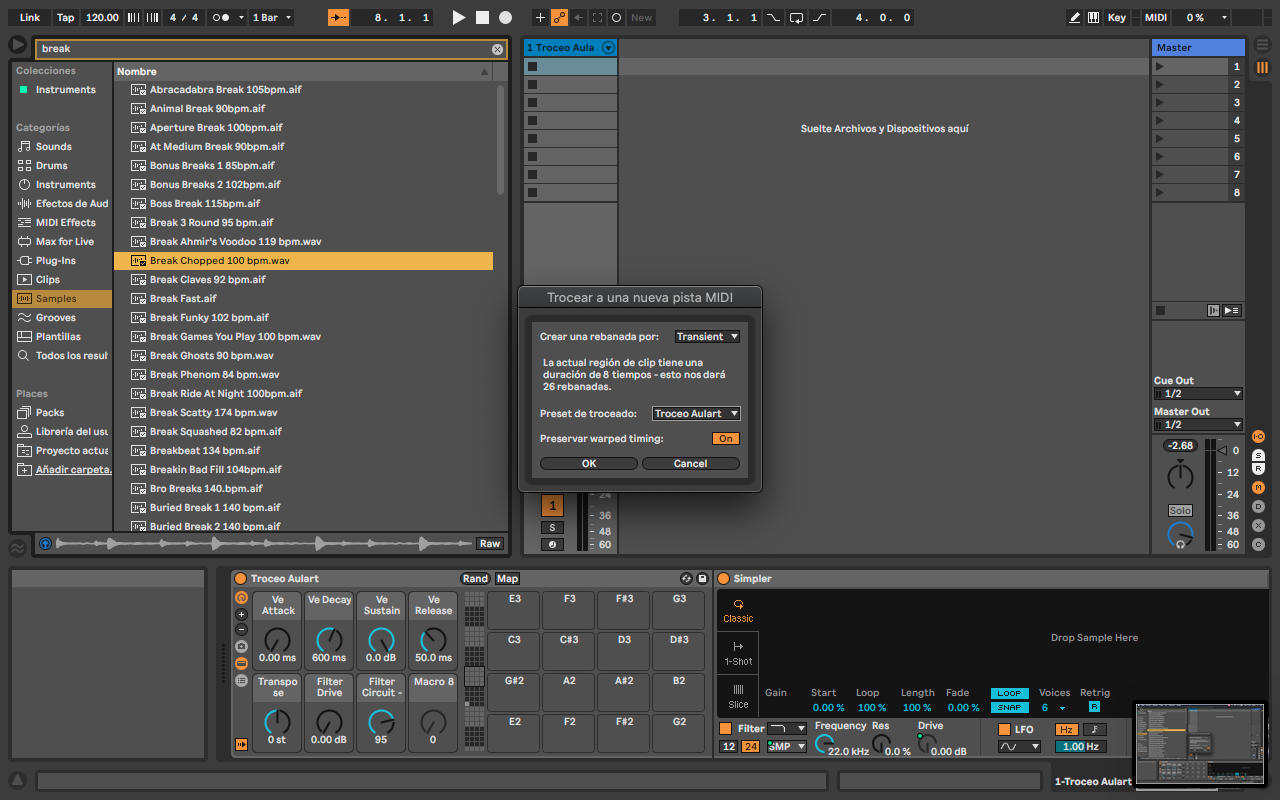Click the orange Follow arrow icon
1280x800 pixels.
click(x=341, y=17)
